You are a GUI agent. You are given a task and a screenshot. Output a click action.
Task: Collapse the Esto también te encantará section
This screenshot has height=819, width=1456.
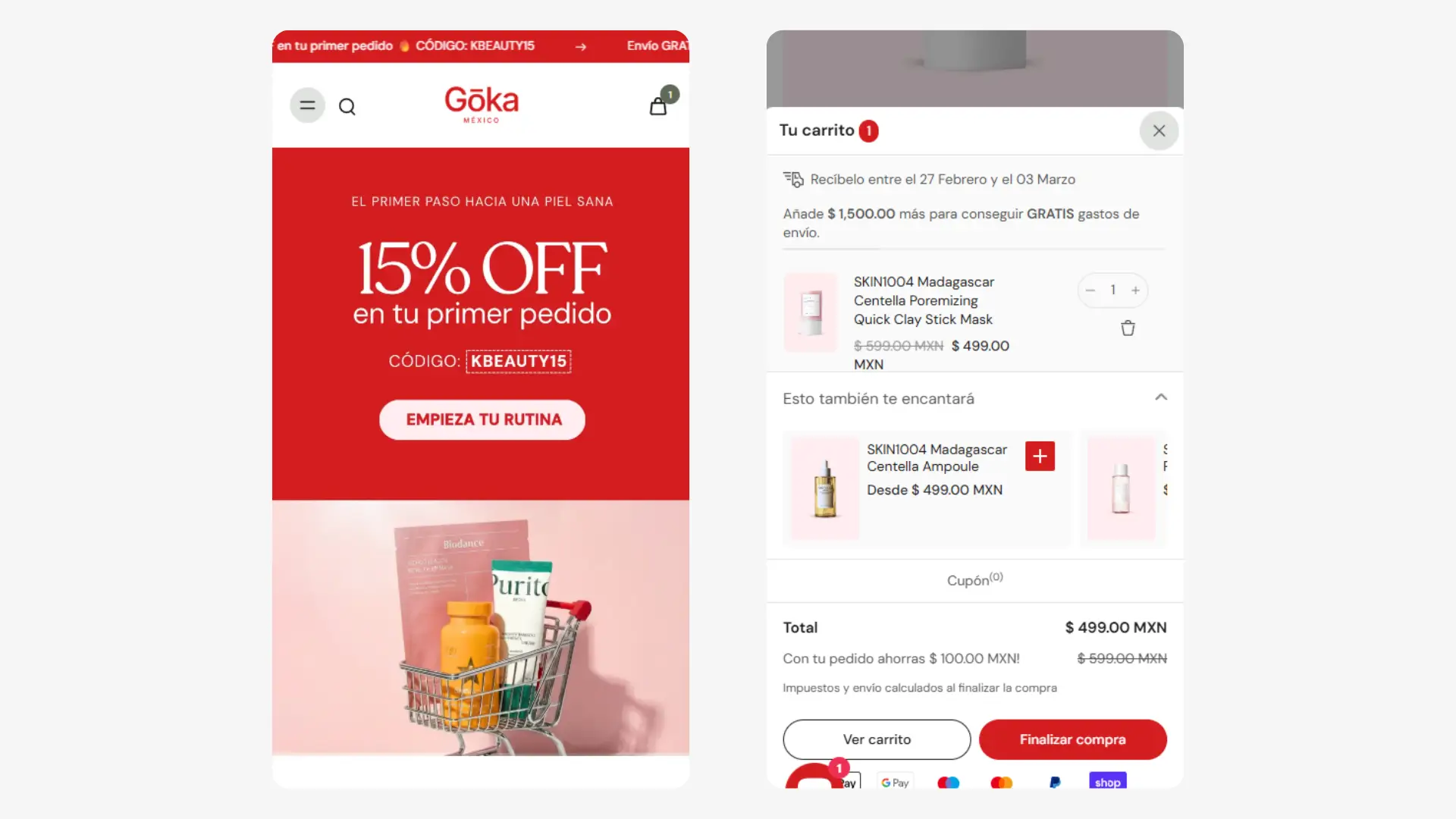coord(1160,397)
